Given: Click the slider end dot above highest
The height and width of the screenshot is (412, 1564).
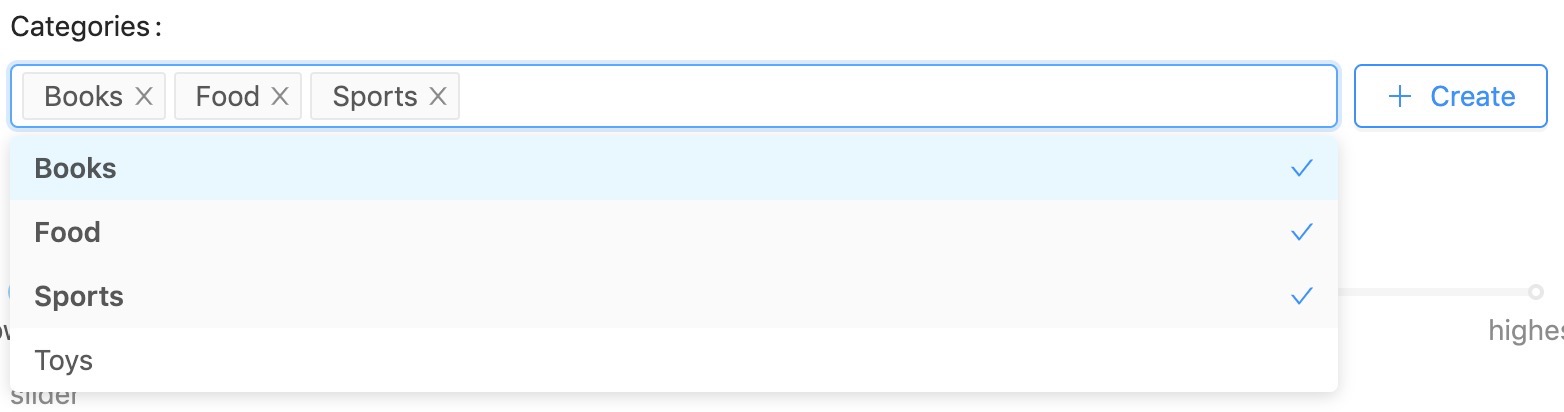Looking at the screenshot, I should (x=1535, y=292).
